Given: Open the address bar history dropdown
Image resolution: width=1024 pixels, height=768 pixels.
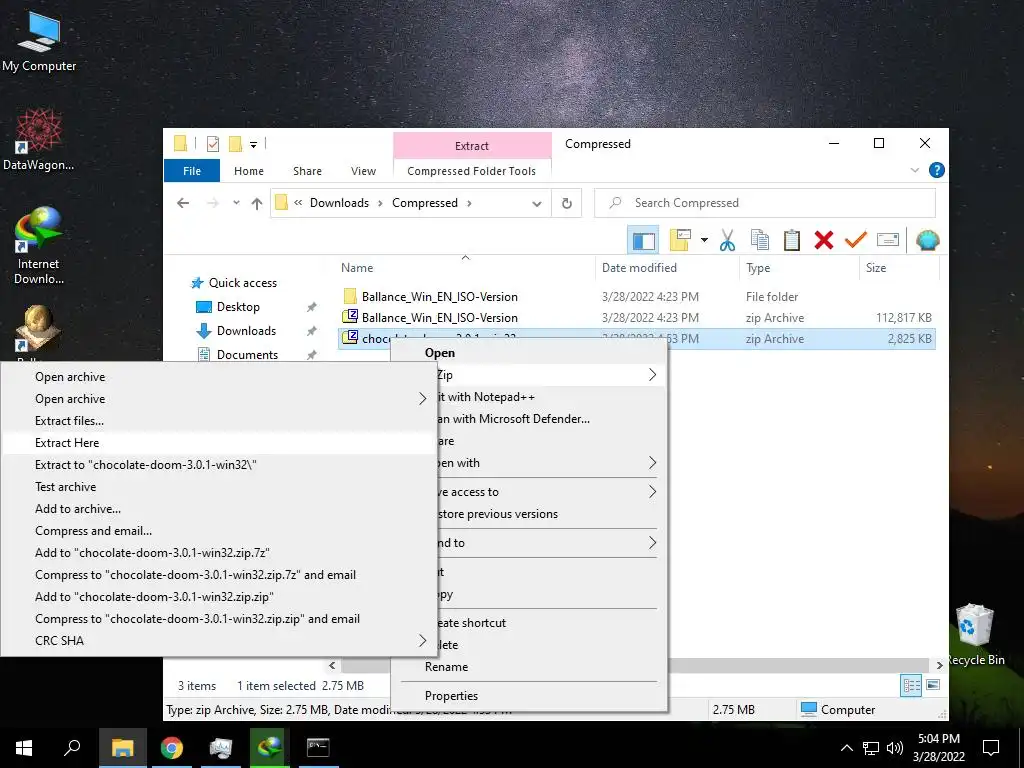Looking at the screenshot, I should pos(537,204).
